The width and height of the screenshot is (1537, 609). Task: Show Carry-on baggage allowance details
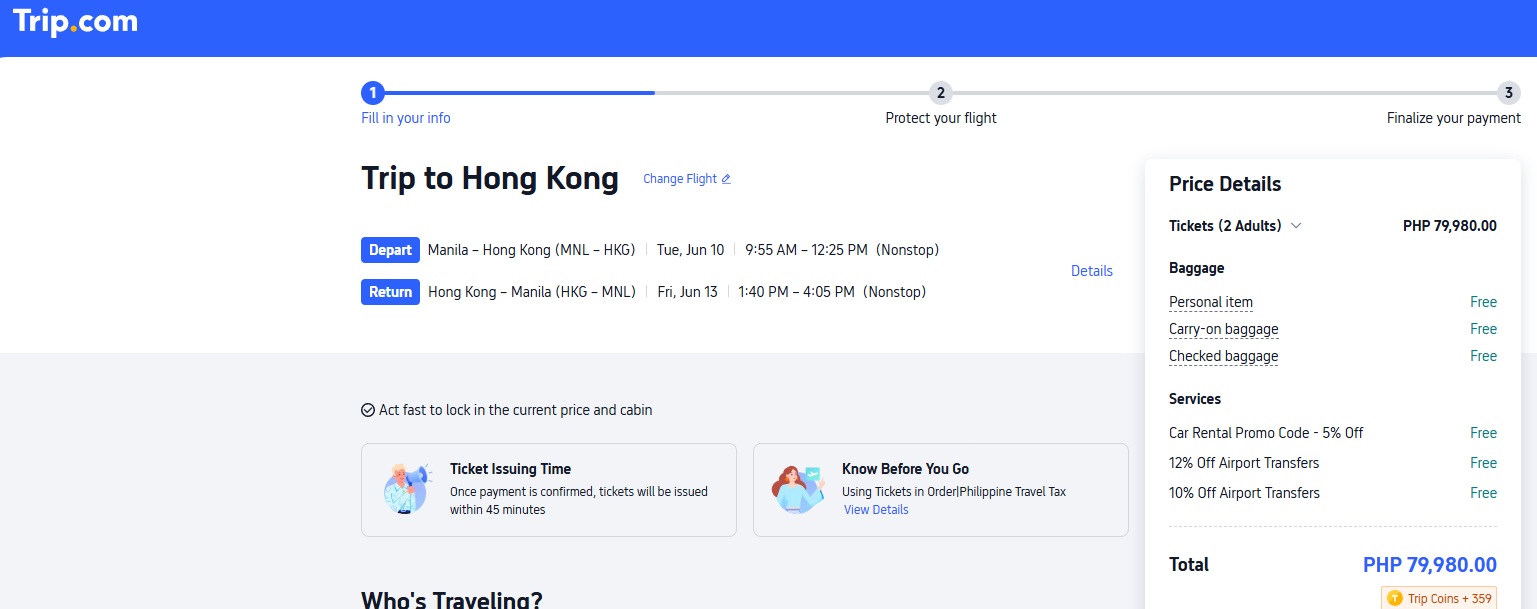(1223, 329)
